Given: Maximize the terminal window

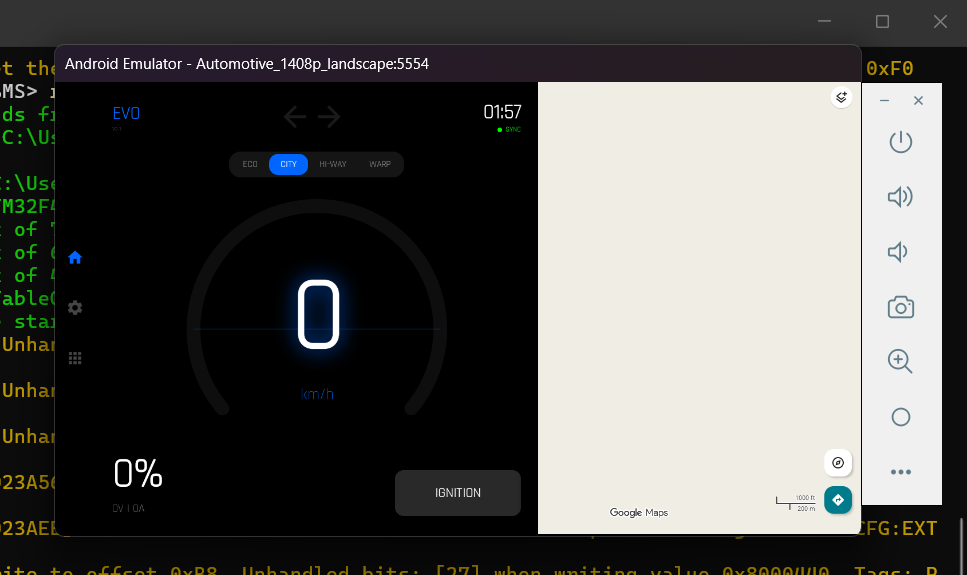Looking at the screenshot, I should [883, 22].
